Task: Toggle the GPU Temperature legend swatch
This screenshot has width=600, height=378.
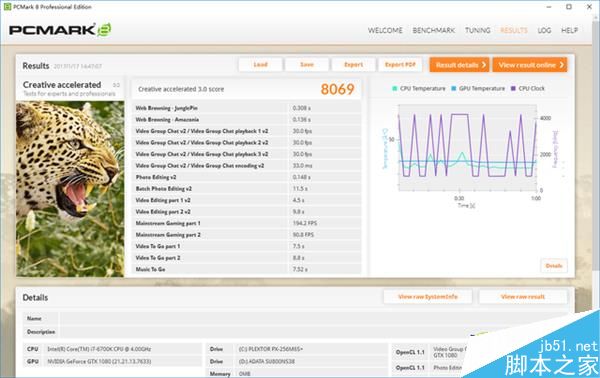Action: click(x=454, y=88)
